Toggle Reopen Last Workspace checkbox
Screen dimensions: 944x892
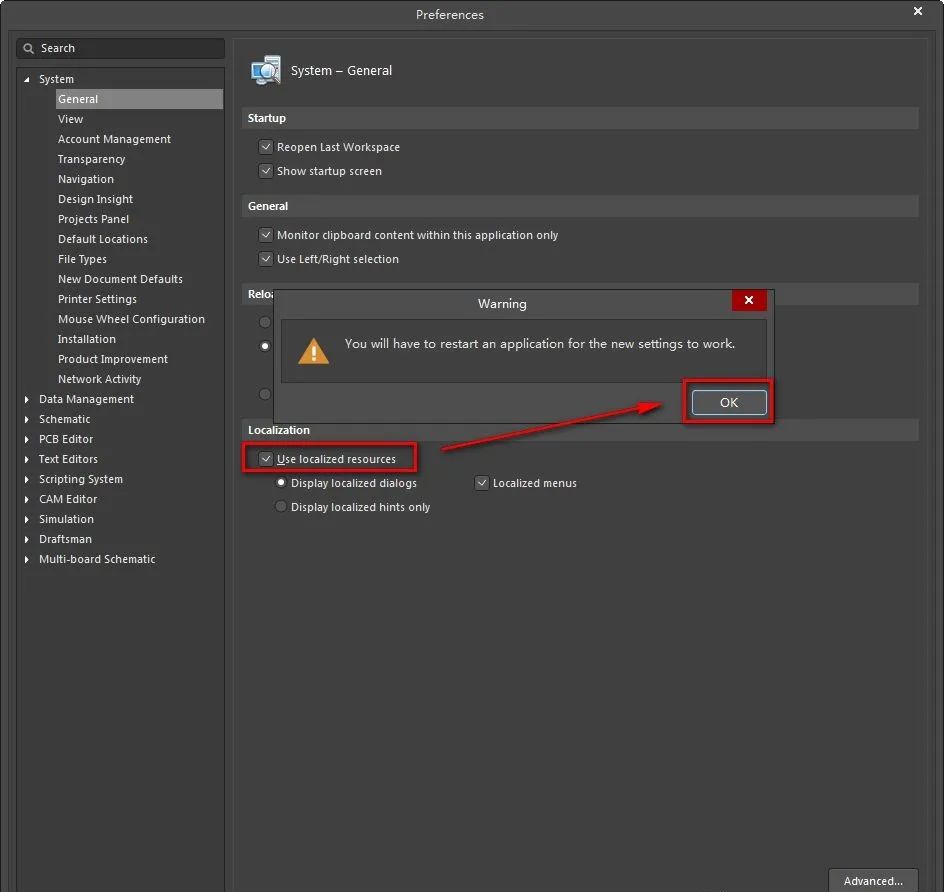[266, 147]
